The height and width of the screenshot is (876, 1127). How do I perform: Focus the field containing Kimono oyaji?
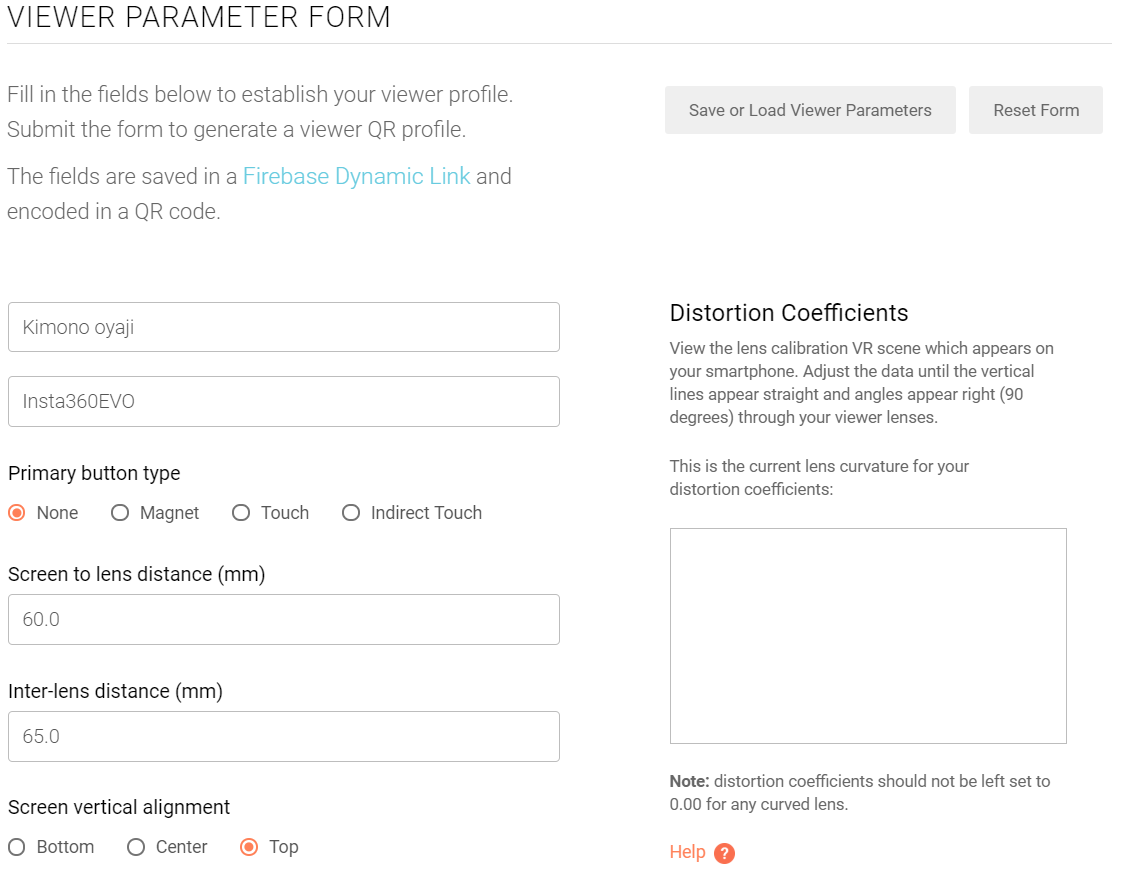pos(283,327)
